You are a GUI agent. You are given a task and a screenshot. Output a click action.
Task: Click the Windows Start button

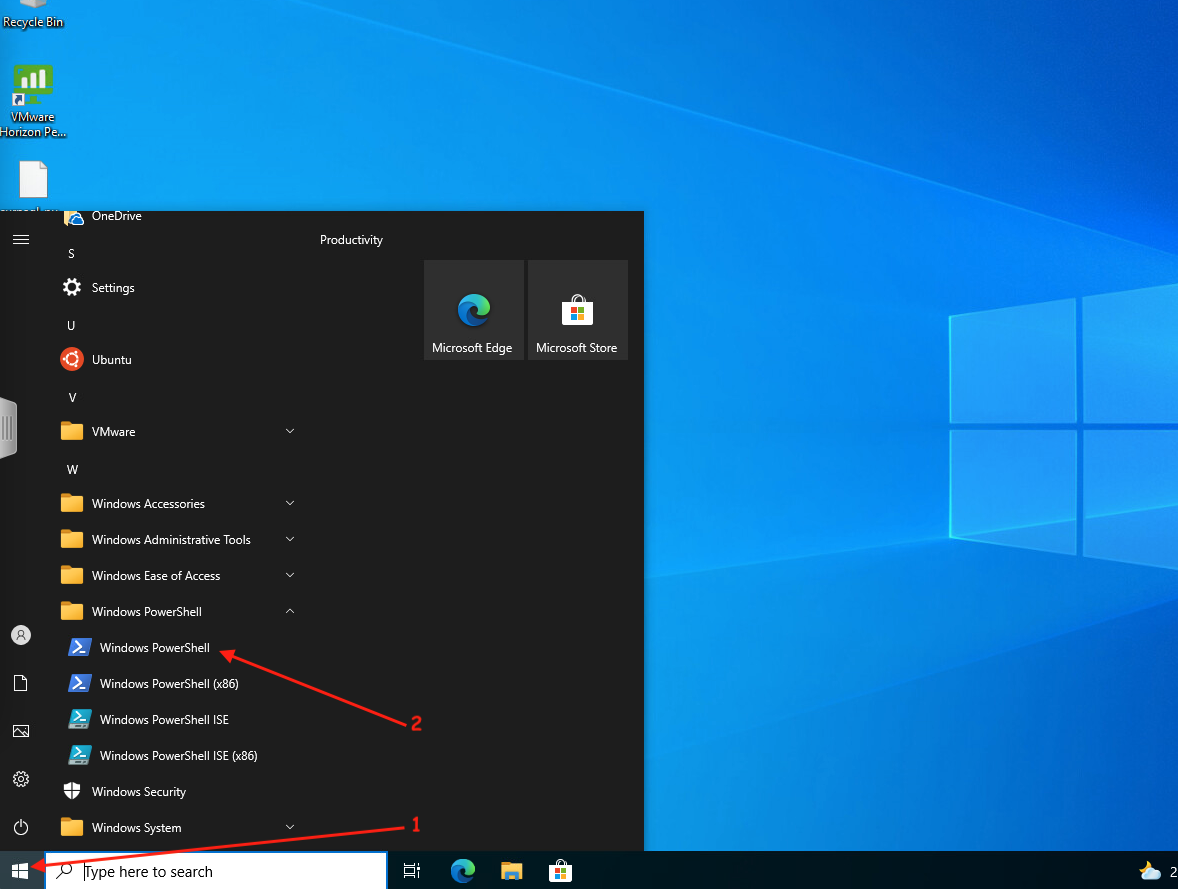pyautogui.click(x=20, y=871)
